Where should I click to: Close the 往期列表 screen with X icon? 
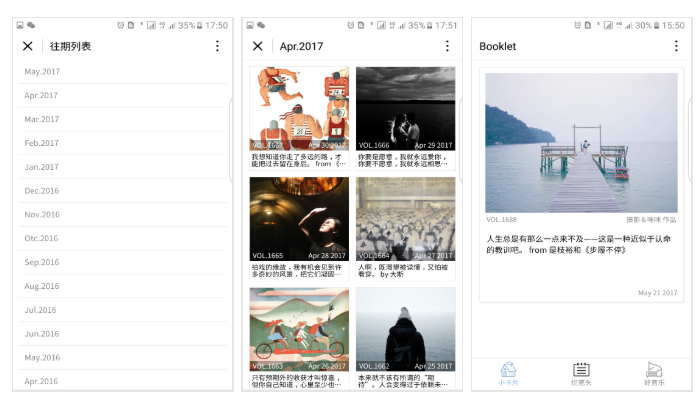tap(28, 46)
